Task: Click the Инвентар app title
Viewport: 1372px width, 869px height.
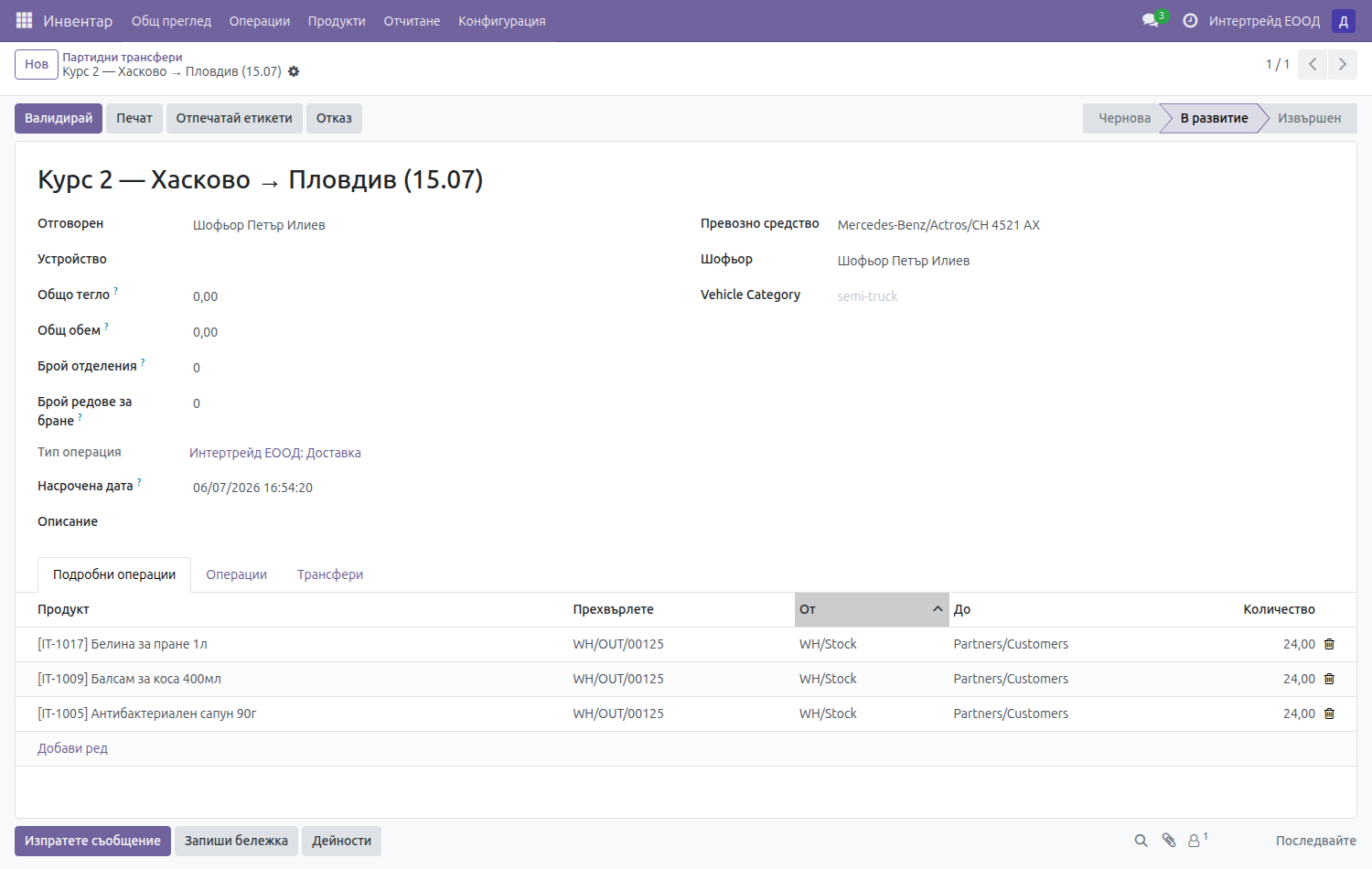Action: click(78, 21)
